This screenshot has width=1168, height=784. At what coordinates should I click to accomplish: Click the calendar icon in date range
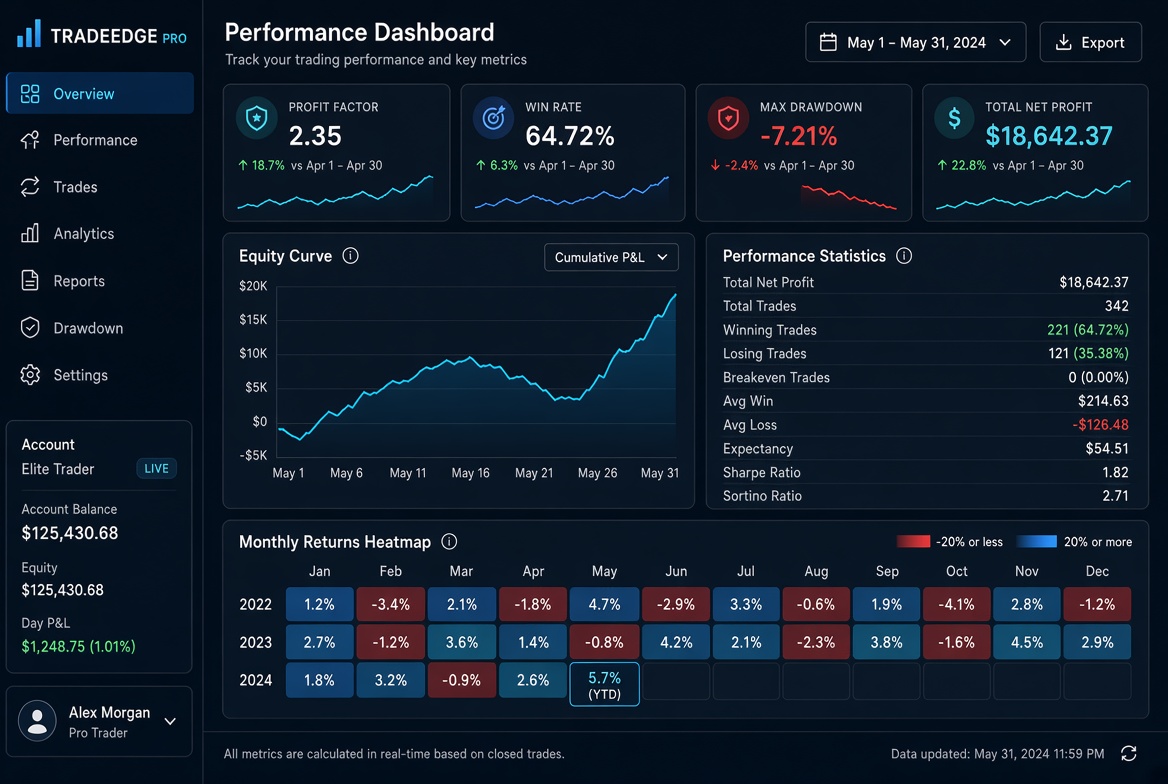point(828,42)
